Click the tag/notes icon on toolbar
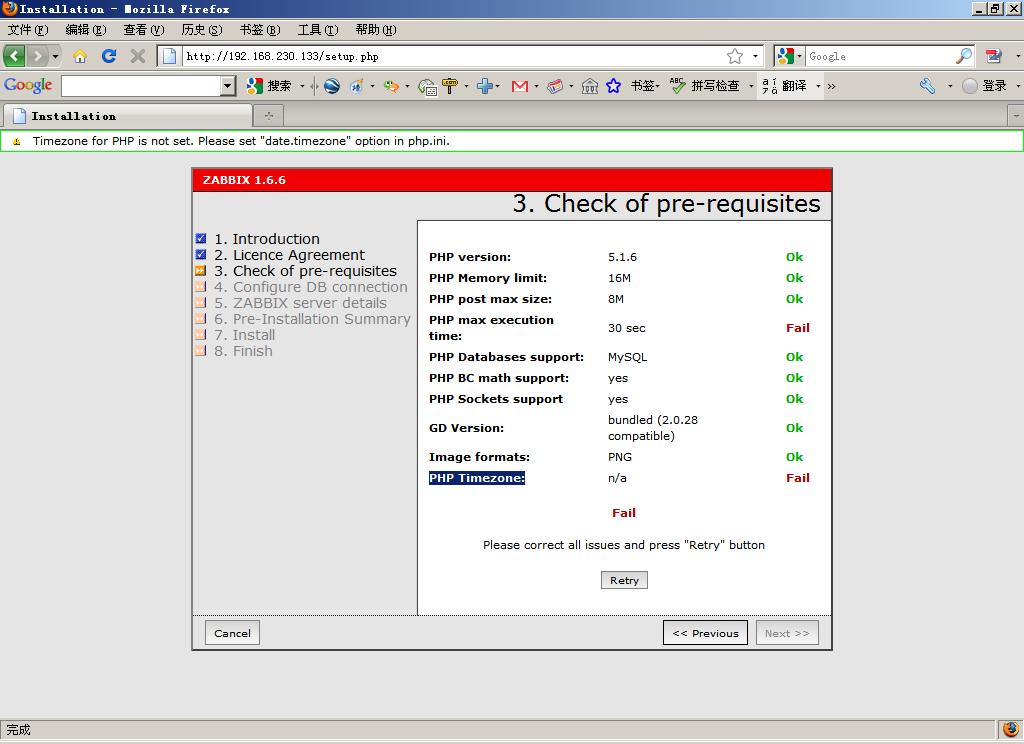 point(555,86)
